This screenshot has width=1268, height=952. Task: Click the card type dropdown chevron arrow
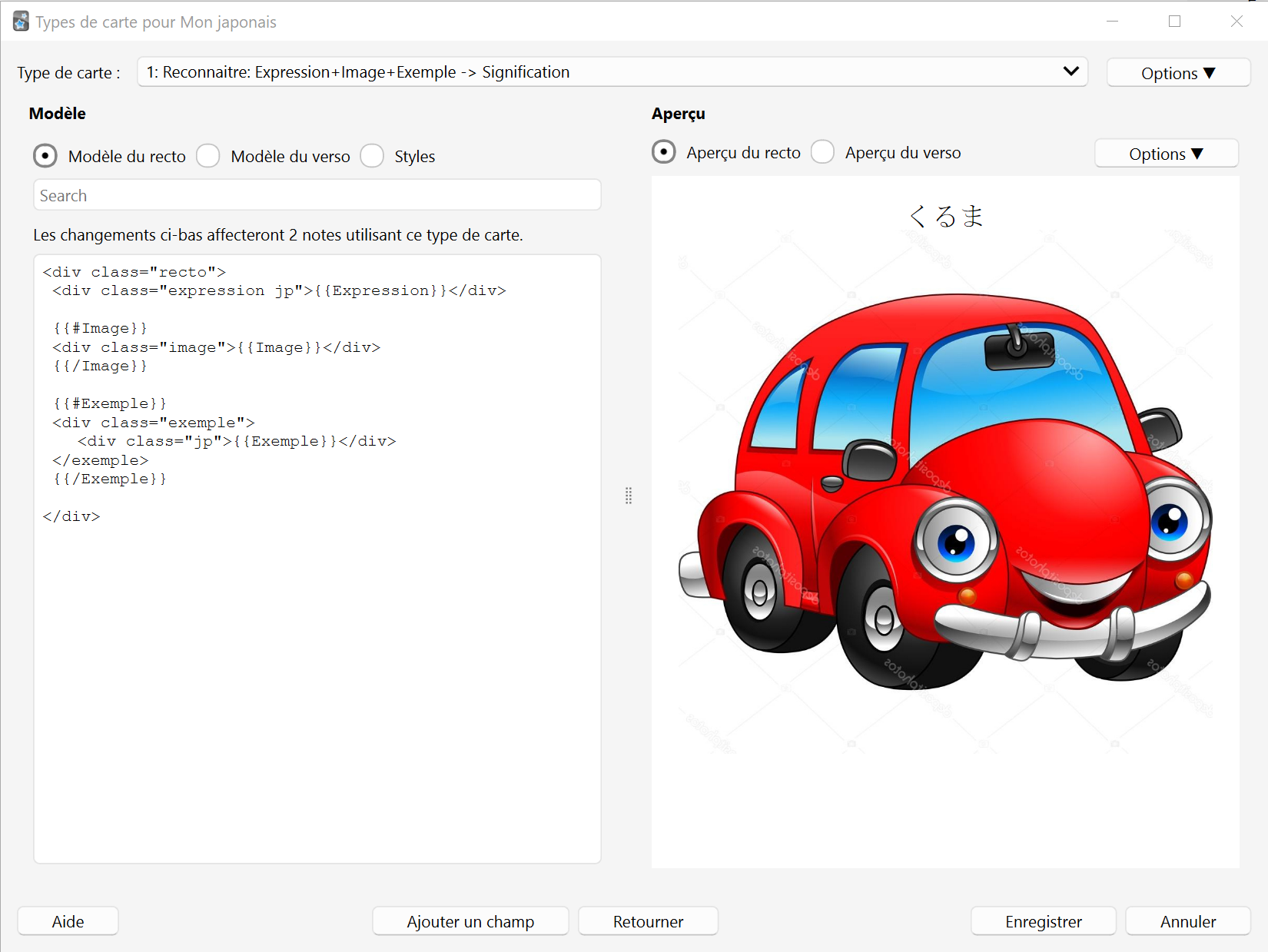(x=1070, y=71)
